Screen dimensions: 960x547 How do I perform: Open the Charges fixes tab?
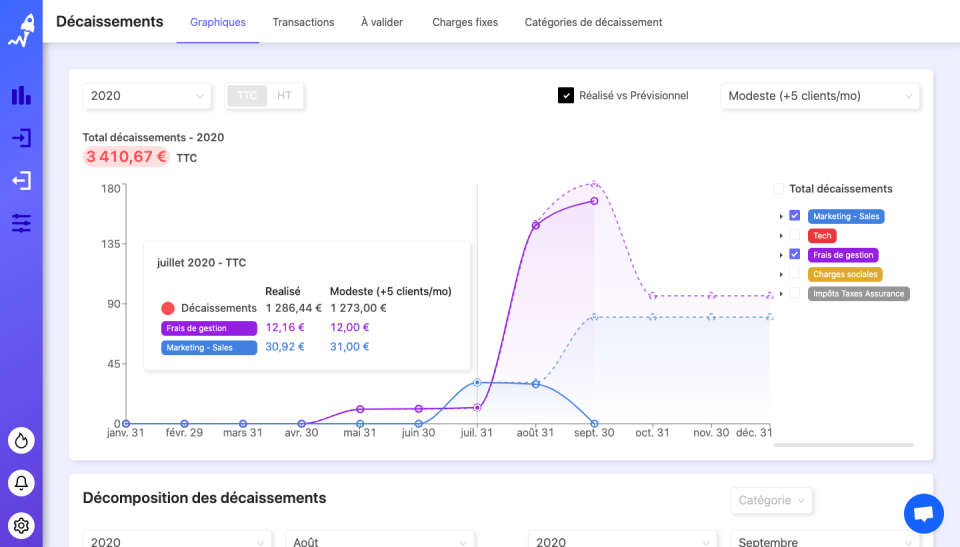pyautogui.click(x=465, y=22)
